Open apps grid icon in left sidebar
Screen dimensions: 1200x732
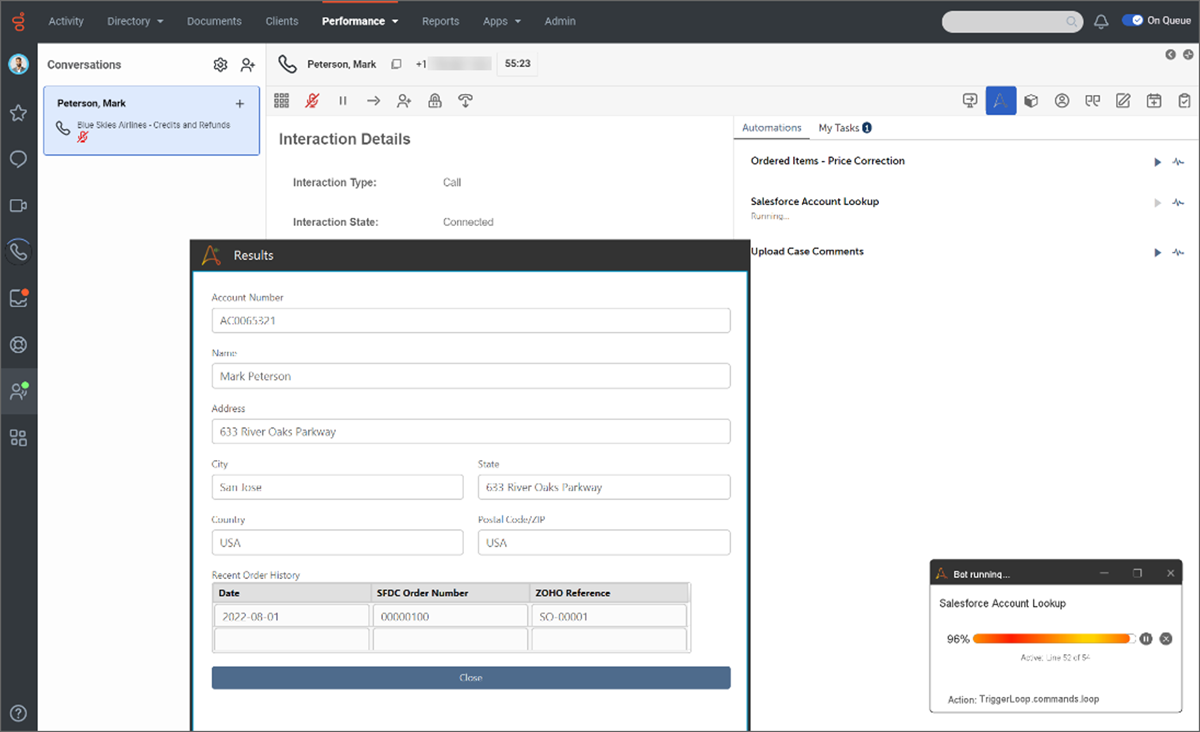(18, 438)
